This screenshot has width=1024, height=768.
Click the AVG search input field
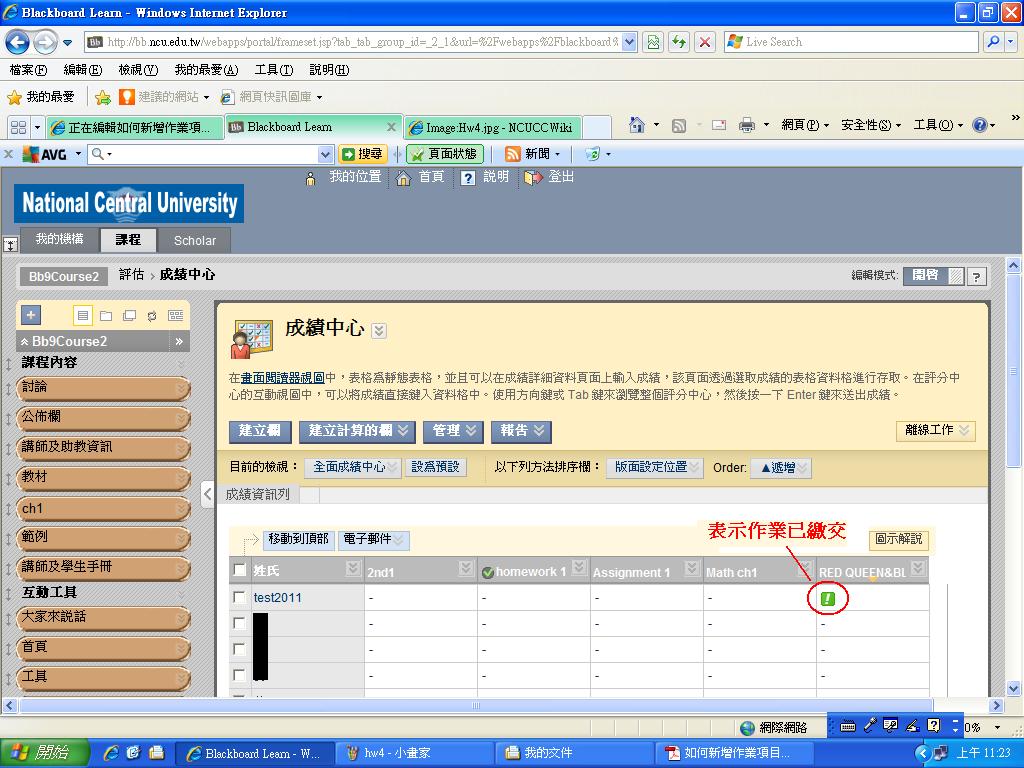210,154
